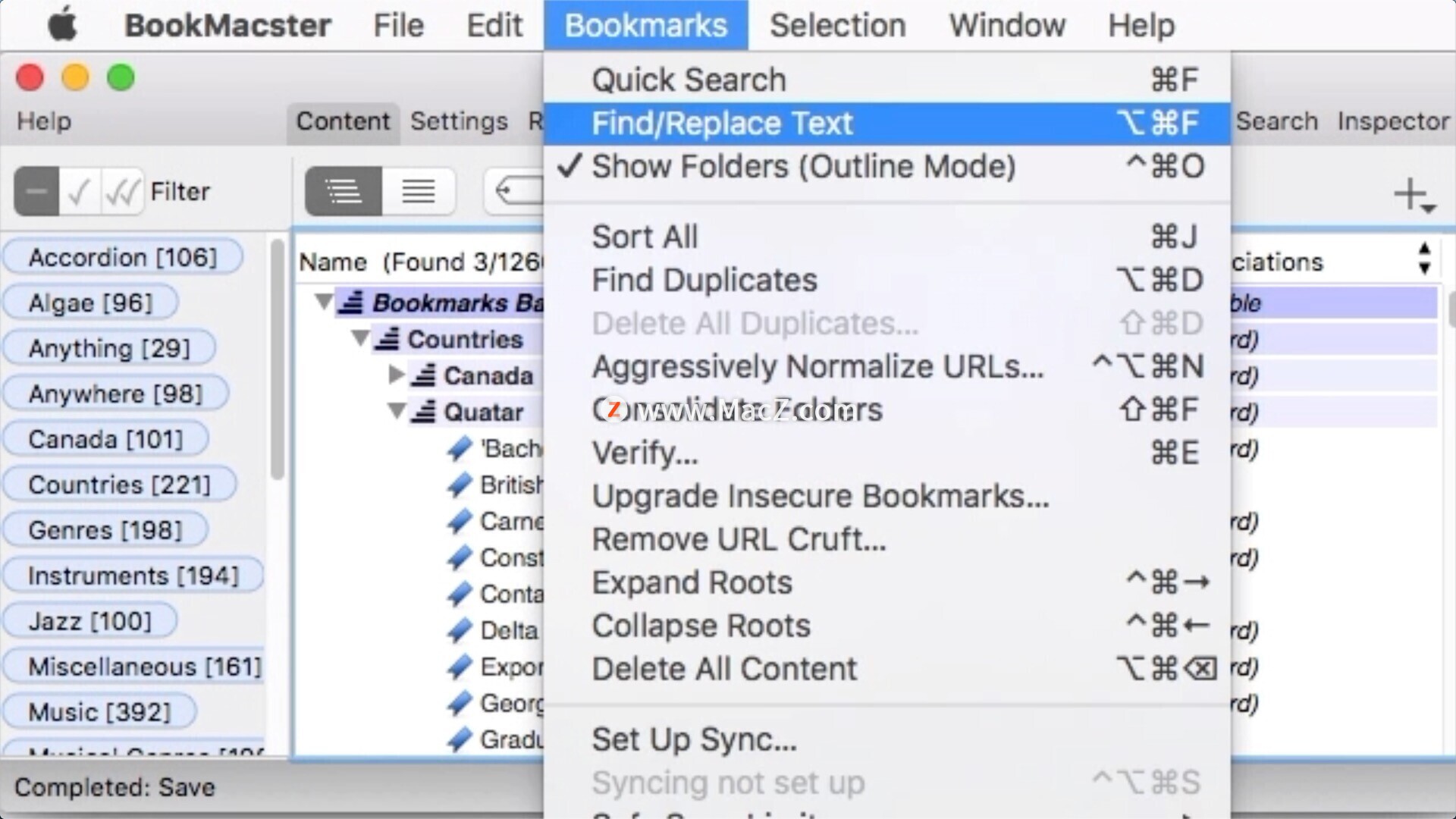Viewport: 1456px width, 819px height.
Task: Click the Help toolbar button
Action: pos(44,121)
